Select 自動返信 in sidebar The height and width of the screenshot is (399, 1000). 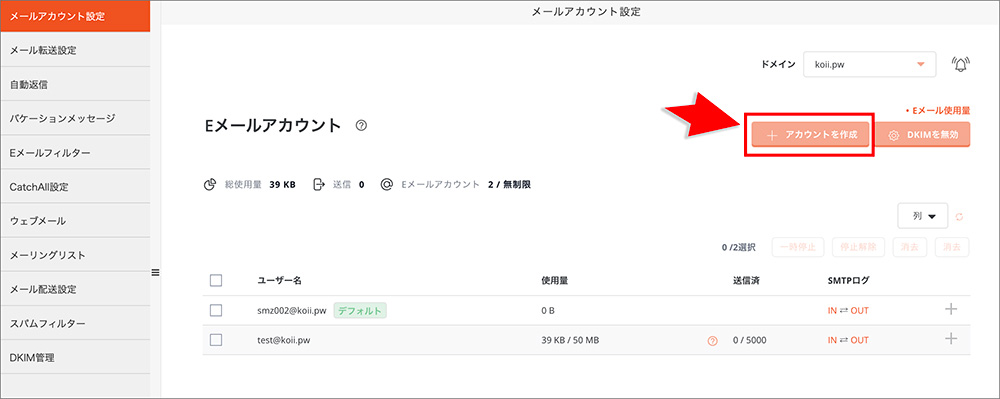(x=75, y=83)
